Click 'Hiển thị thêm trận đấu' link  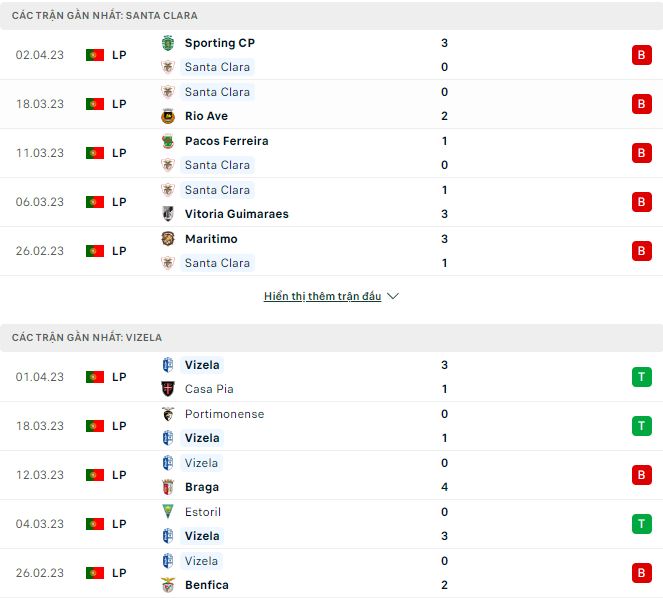(322, 297)
